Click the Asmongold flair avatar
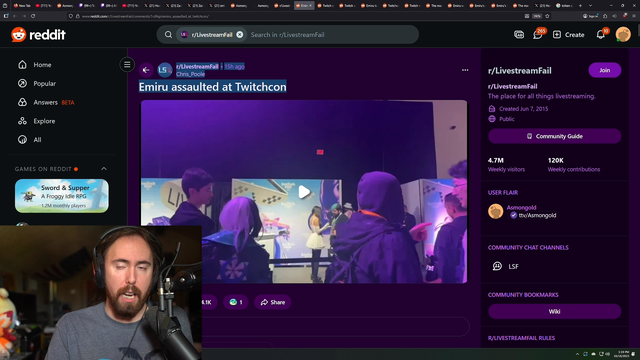 (496, 211)
